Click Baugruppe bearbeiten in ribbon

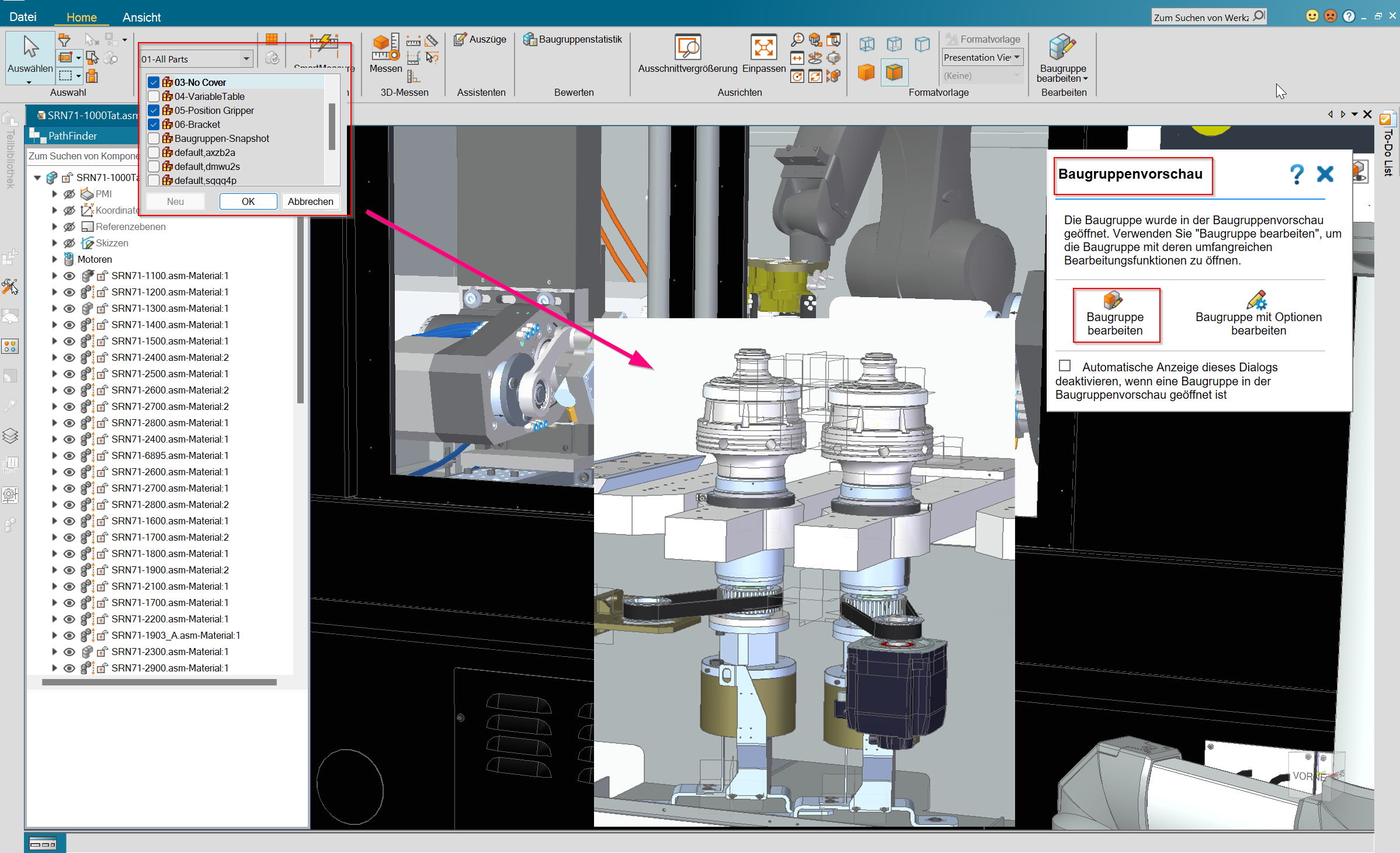pos(1062,58)
